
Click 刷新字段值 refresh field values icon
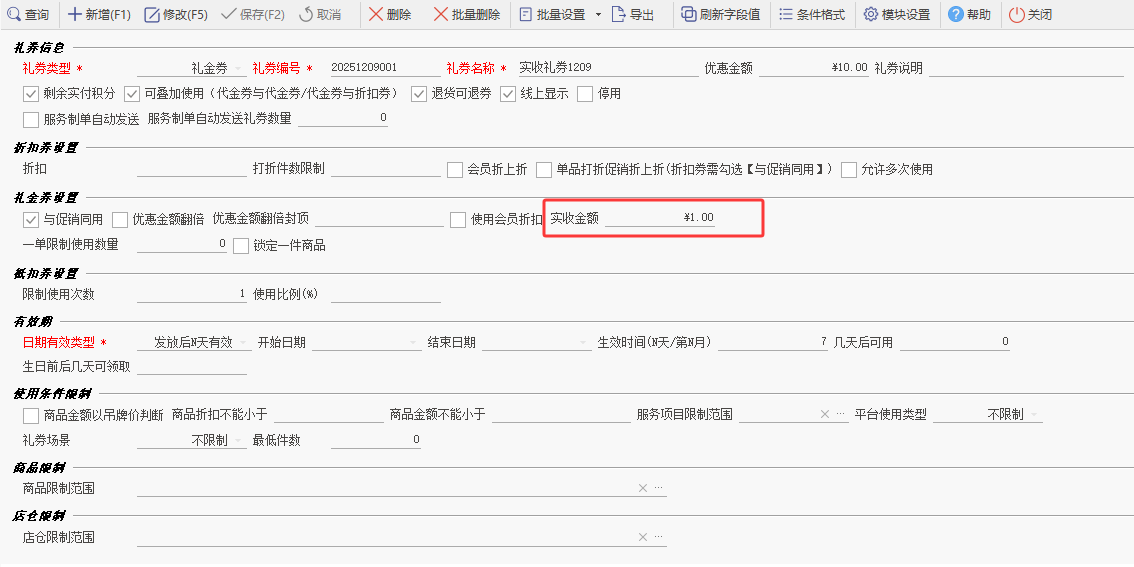point(689,15)
